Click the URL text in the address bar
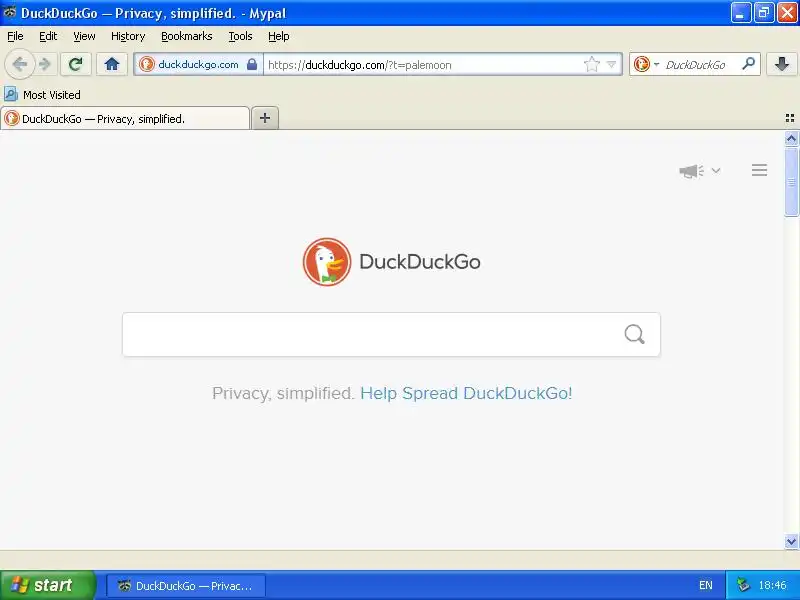The width and height of the screenshot is (800, 600). click(360, 65)
